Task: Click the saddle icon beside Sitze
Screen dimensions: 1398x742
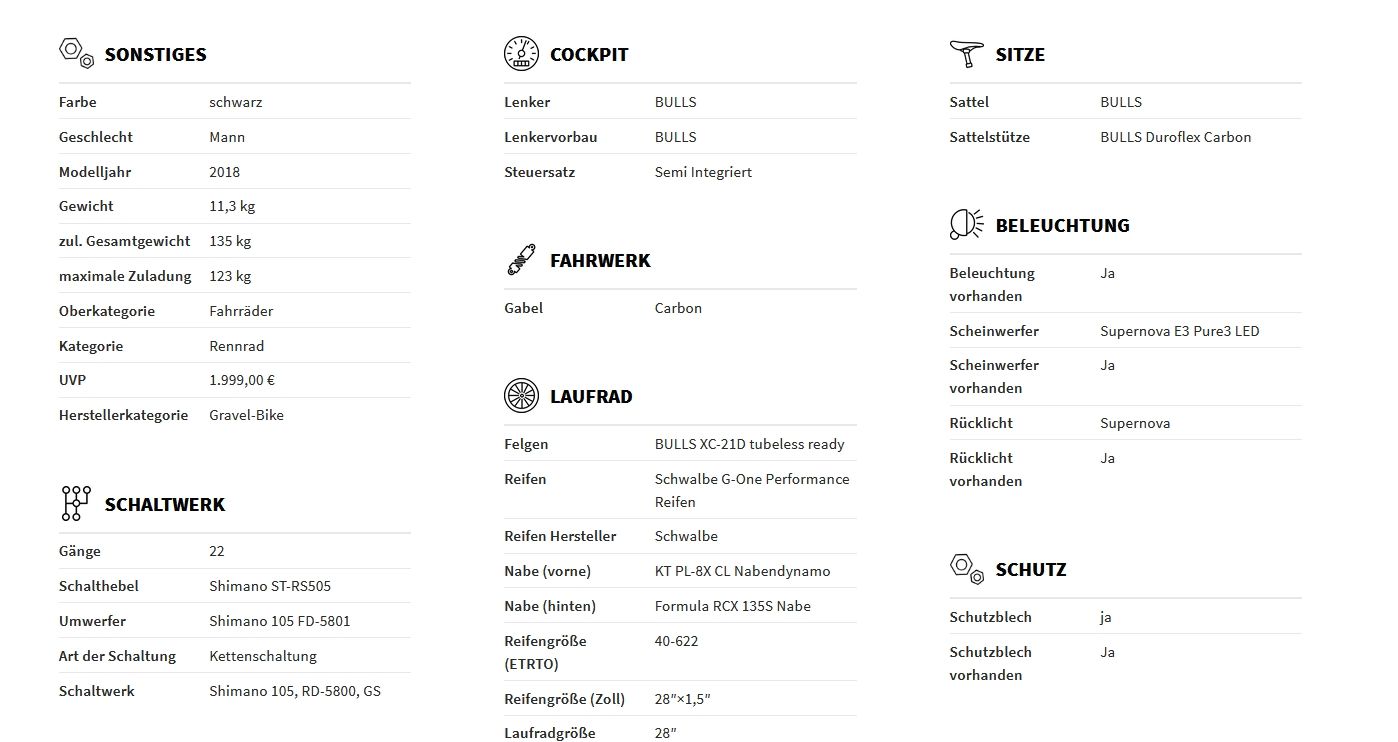Action: [966, 53]
